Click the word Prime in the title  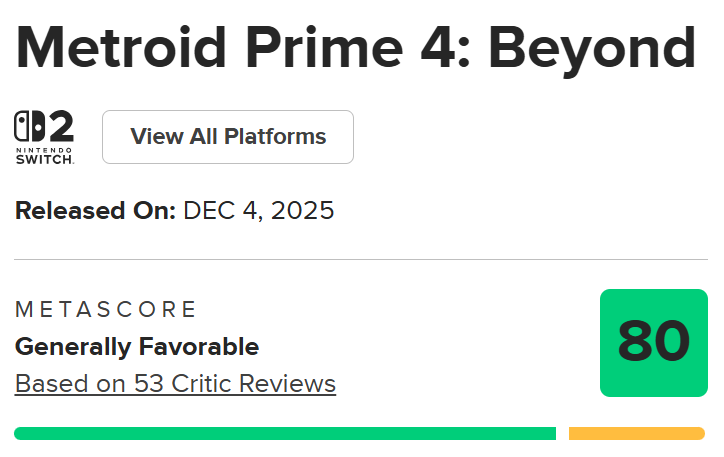[345, 46]
